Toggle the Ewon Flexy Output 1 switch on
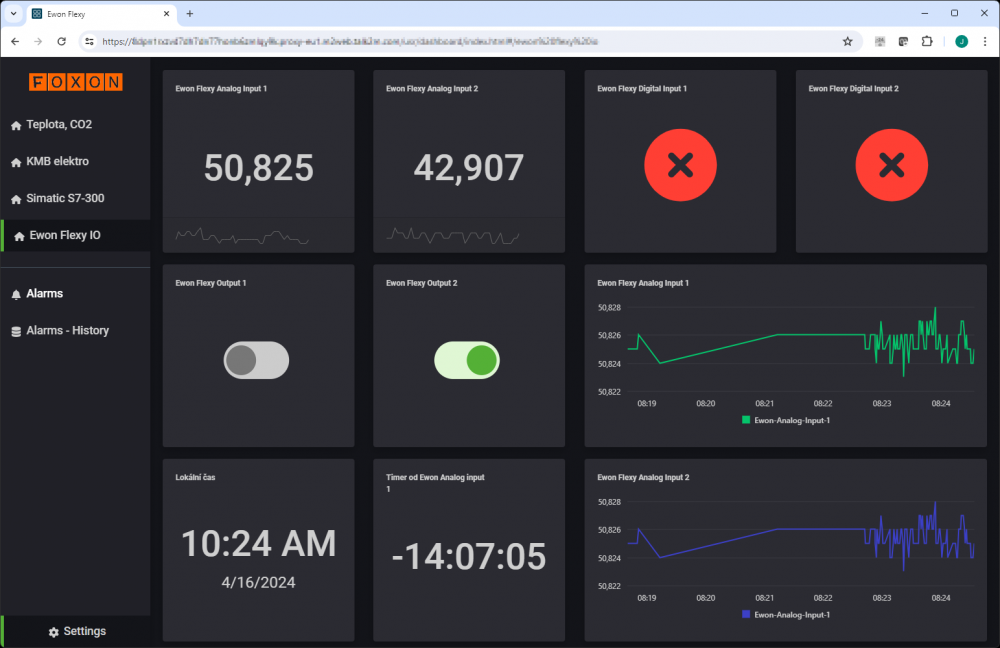This screenshot has height=648, width=1000. tap(256, 360)
